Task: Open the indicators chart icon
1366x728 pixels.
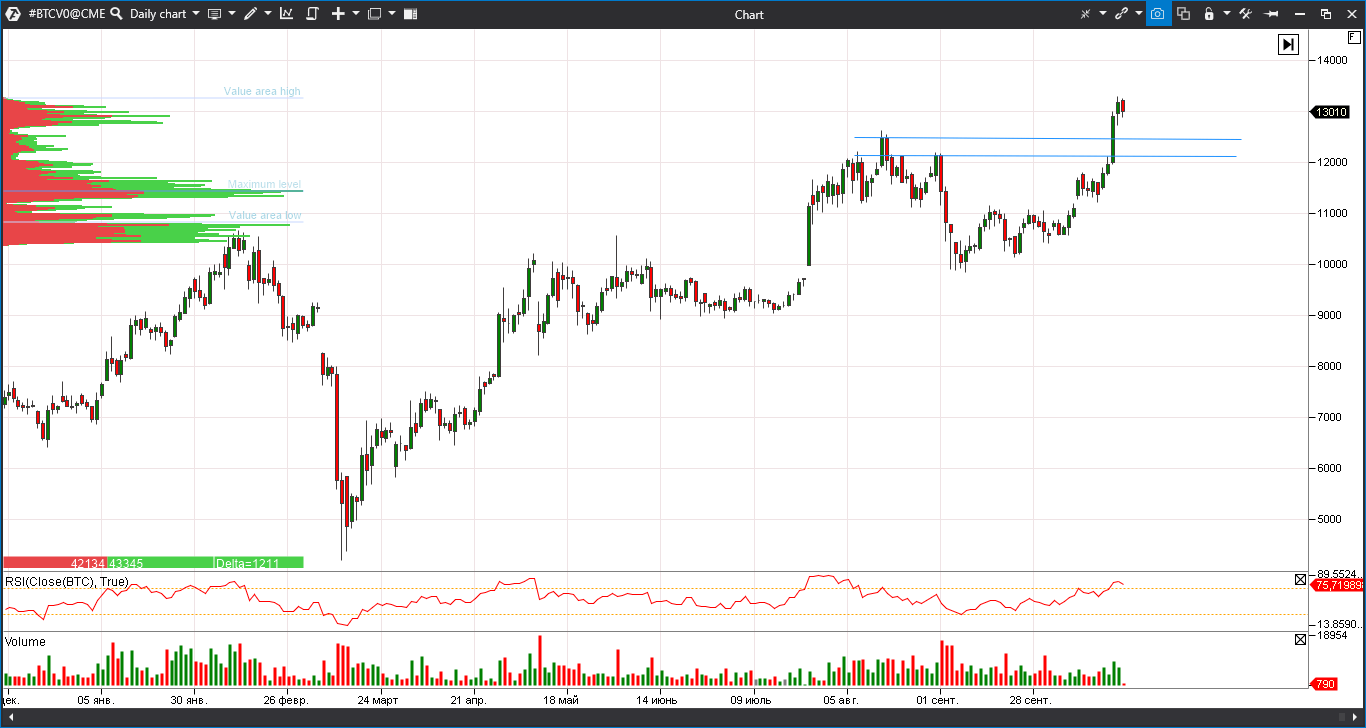Action: pyautogui.click(x=286, y=14)
